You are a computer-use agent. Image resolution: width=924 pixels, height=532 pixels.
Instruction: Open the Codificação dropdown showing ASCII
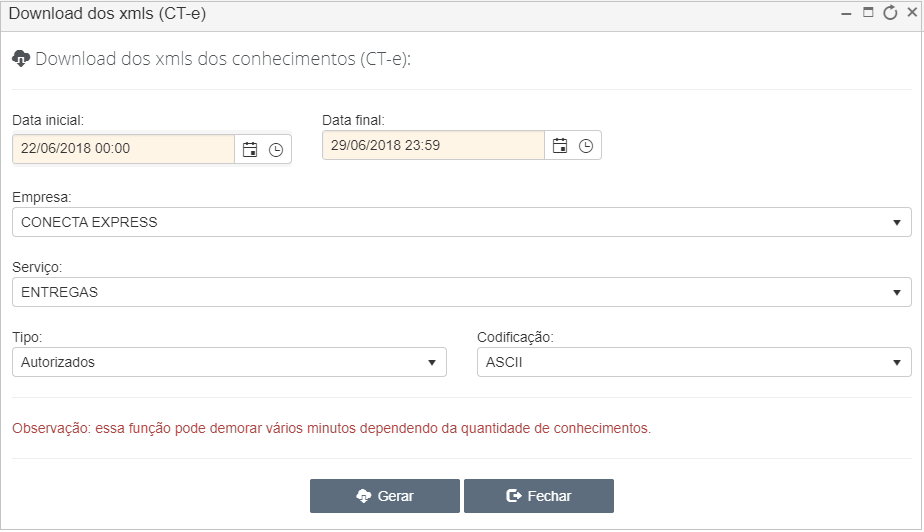(x=694, y=362)
